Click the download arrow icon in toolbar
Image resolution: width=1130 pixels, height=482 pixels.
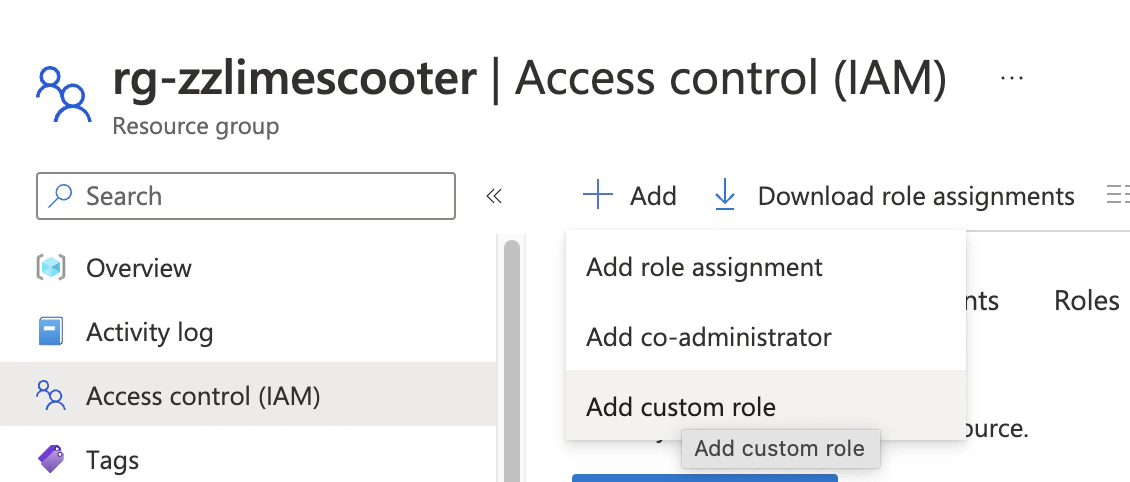pos(725,196)
